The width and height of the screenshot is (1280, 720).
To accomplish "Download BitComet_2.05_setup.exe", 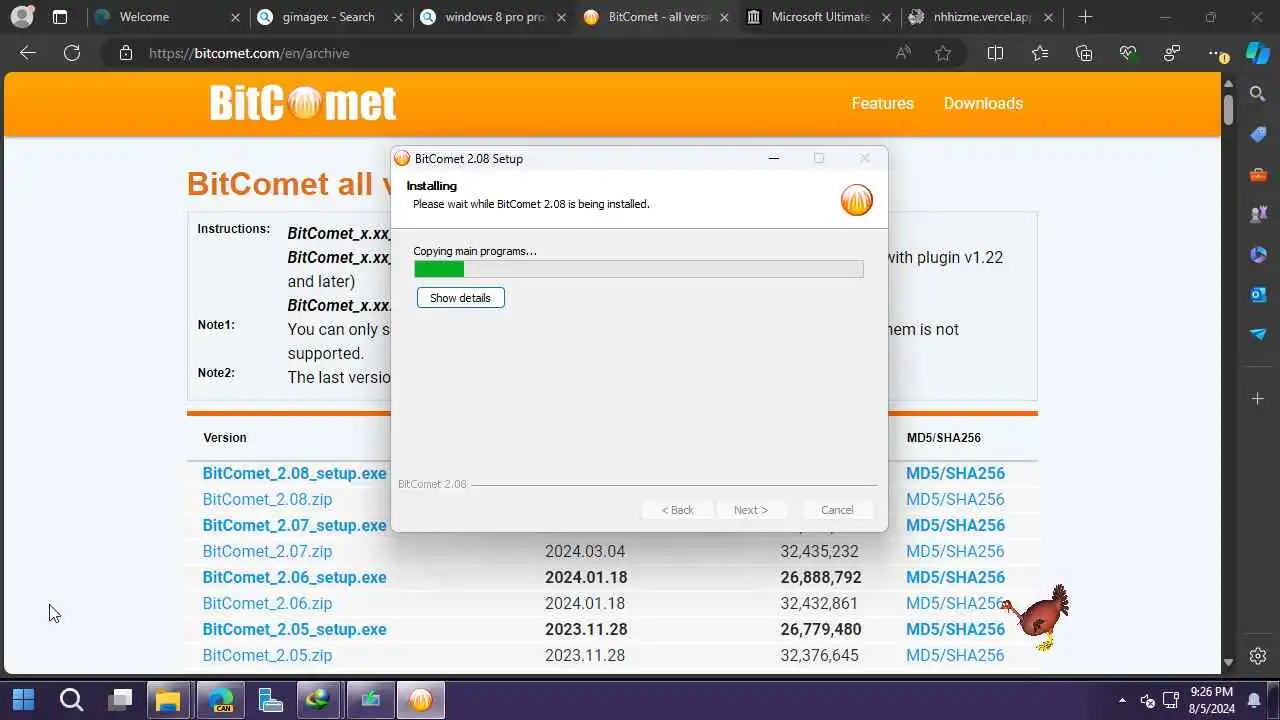I will tap(294, 629).
